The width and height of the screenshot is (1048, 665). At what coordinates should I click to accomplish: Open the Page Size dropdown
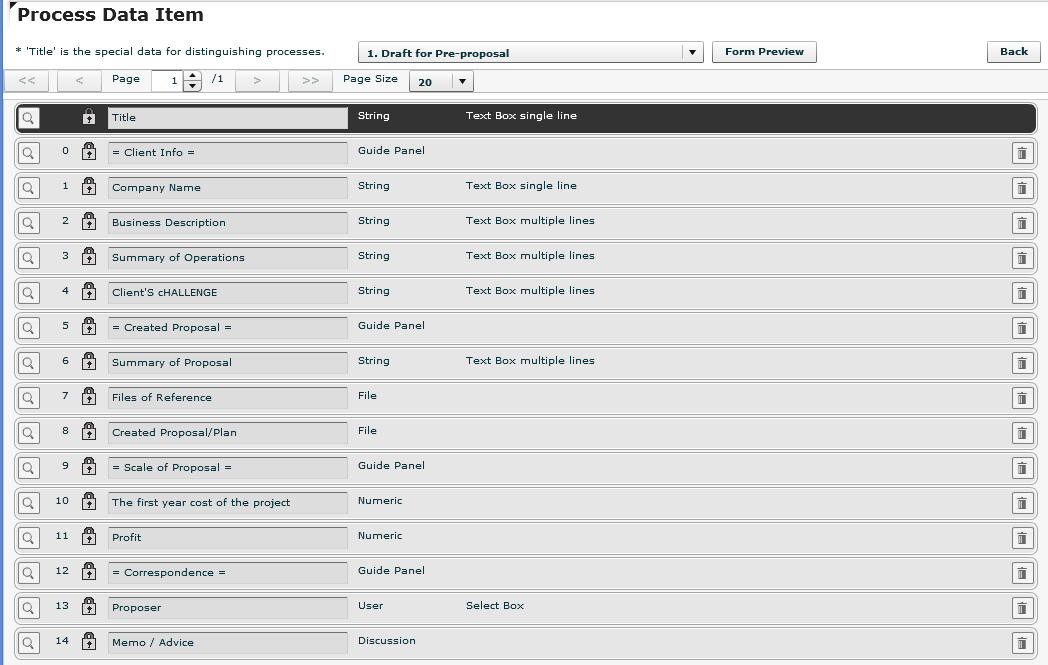point(441,82)
